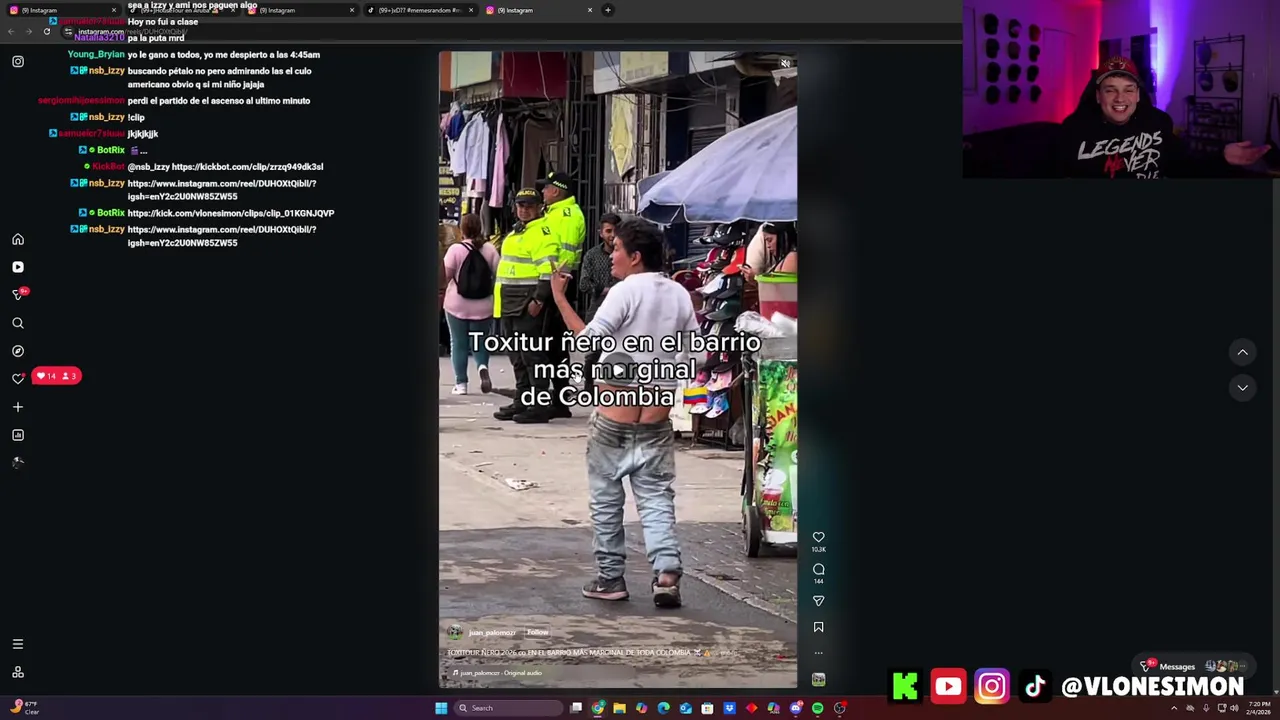Click the Windows taskbar Search box
Image resolution: width=1280 pixels, height=720 pixels.
(508, 708)
